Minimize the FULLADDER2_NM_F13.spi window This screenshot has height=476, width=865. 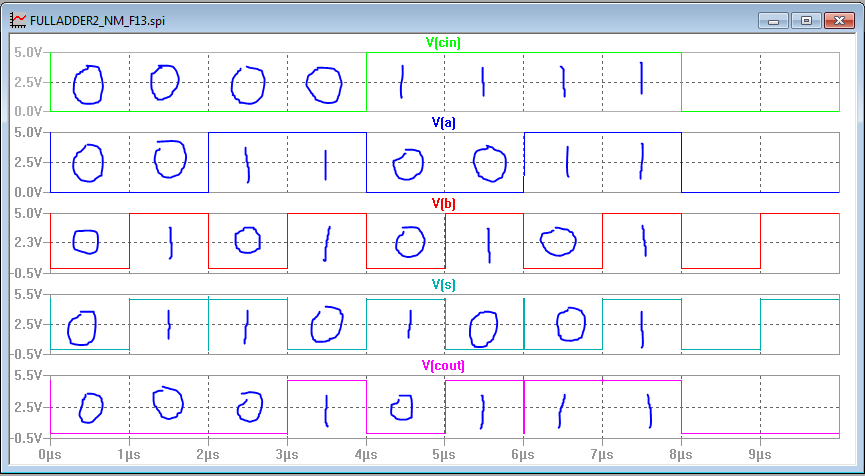pyautogui.click(x=772, y=19)
